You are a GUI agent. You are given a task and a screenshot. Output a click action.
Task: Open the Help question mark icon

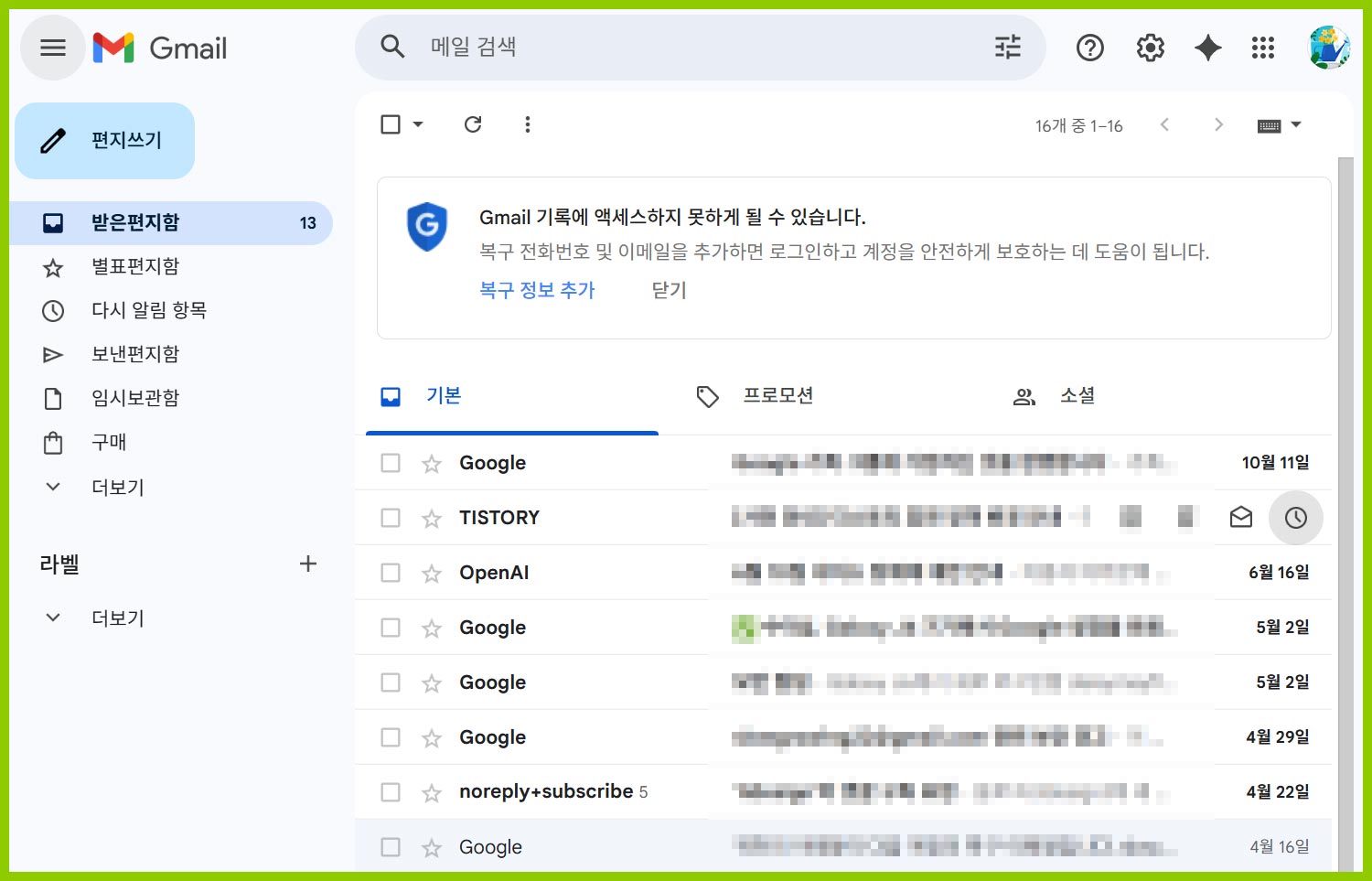pyautogui.click(x=1090, y=48)
